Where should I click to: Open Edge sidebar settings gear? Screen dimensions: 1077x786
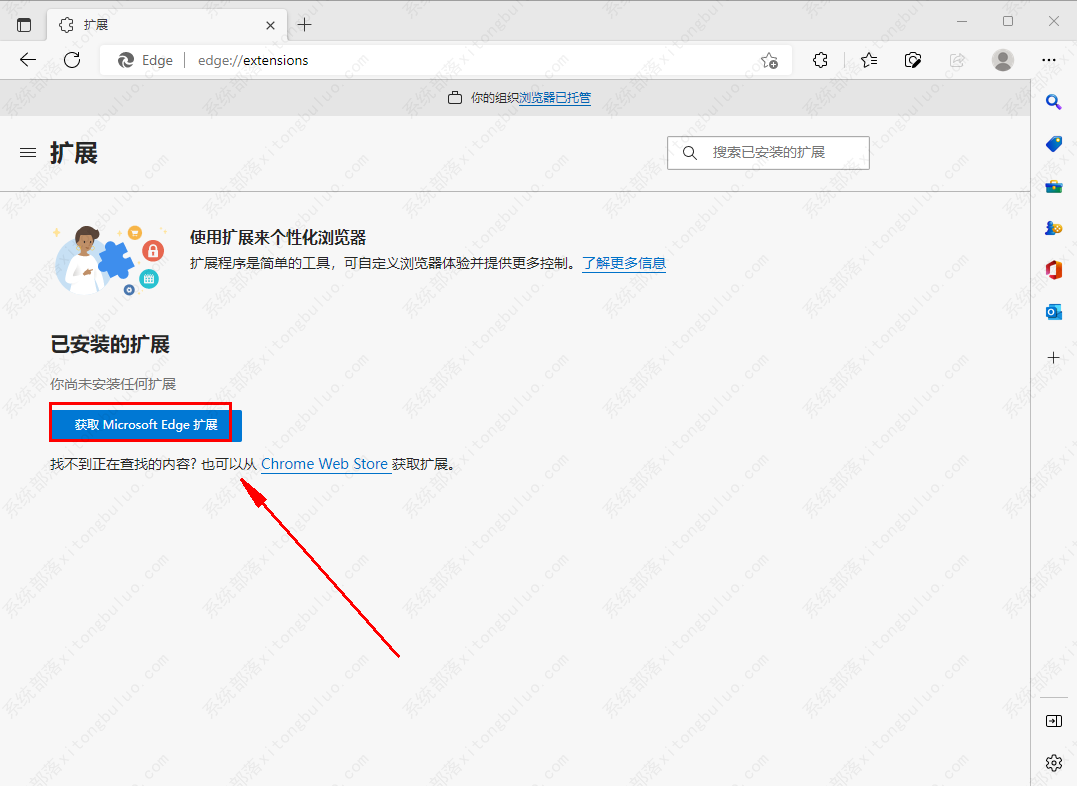tap(1053, 763)
